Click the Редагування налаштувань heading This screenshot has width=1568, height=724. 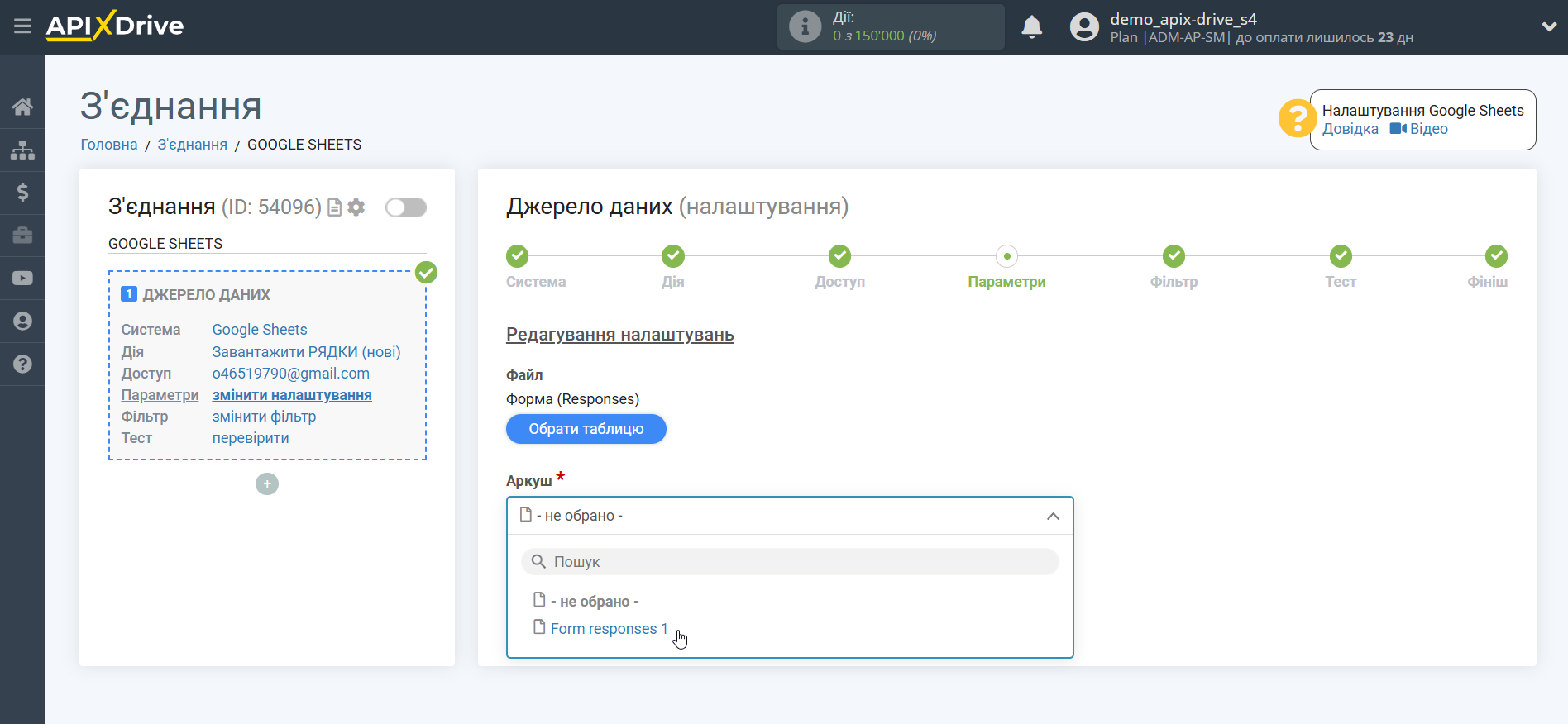point(620,335)
